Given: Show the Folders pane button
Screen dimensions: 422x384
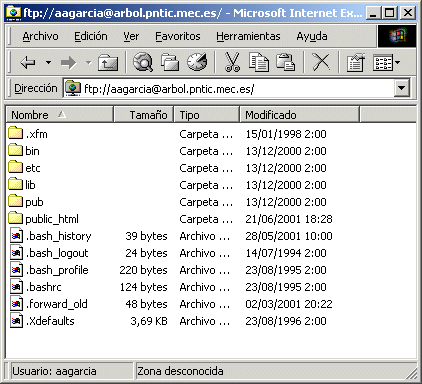Looking at the screenshot, I should [x=170, y=62].
